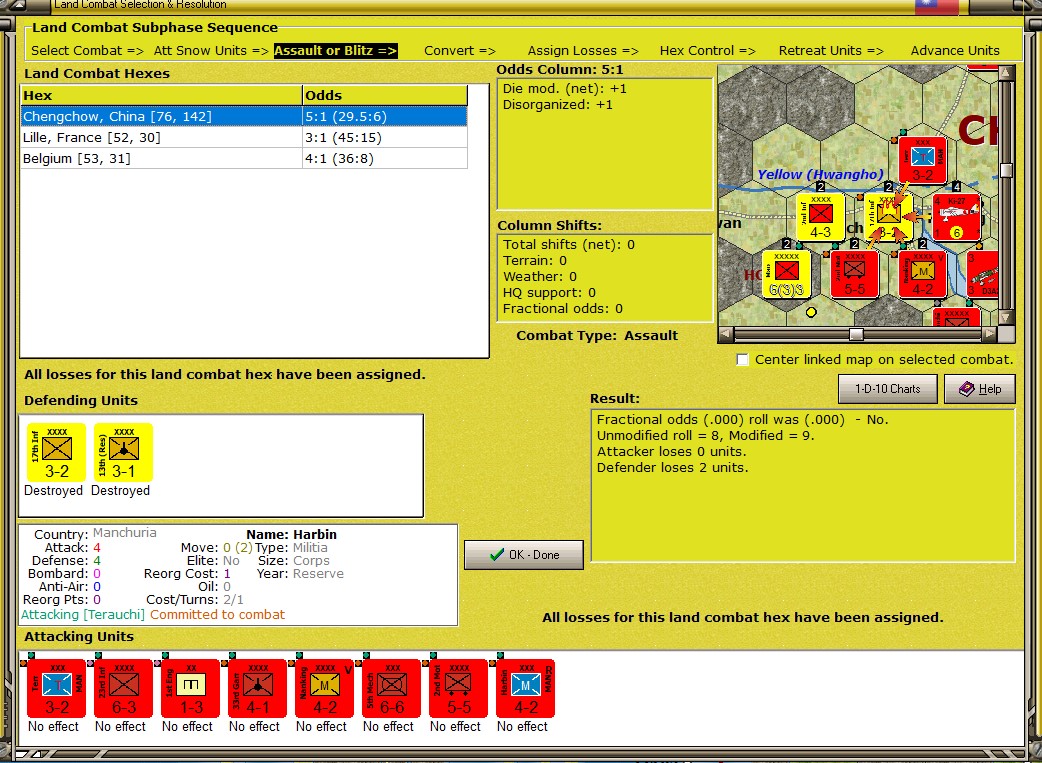Screen dimensions: 1042x763
Task: Click map horizontal scrollbar left arrow
Action: click(726, 334)
